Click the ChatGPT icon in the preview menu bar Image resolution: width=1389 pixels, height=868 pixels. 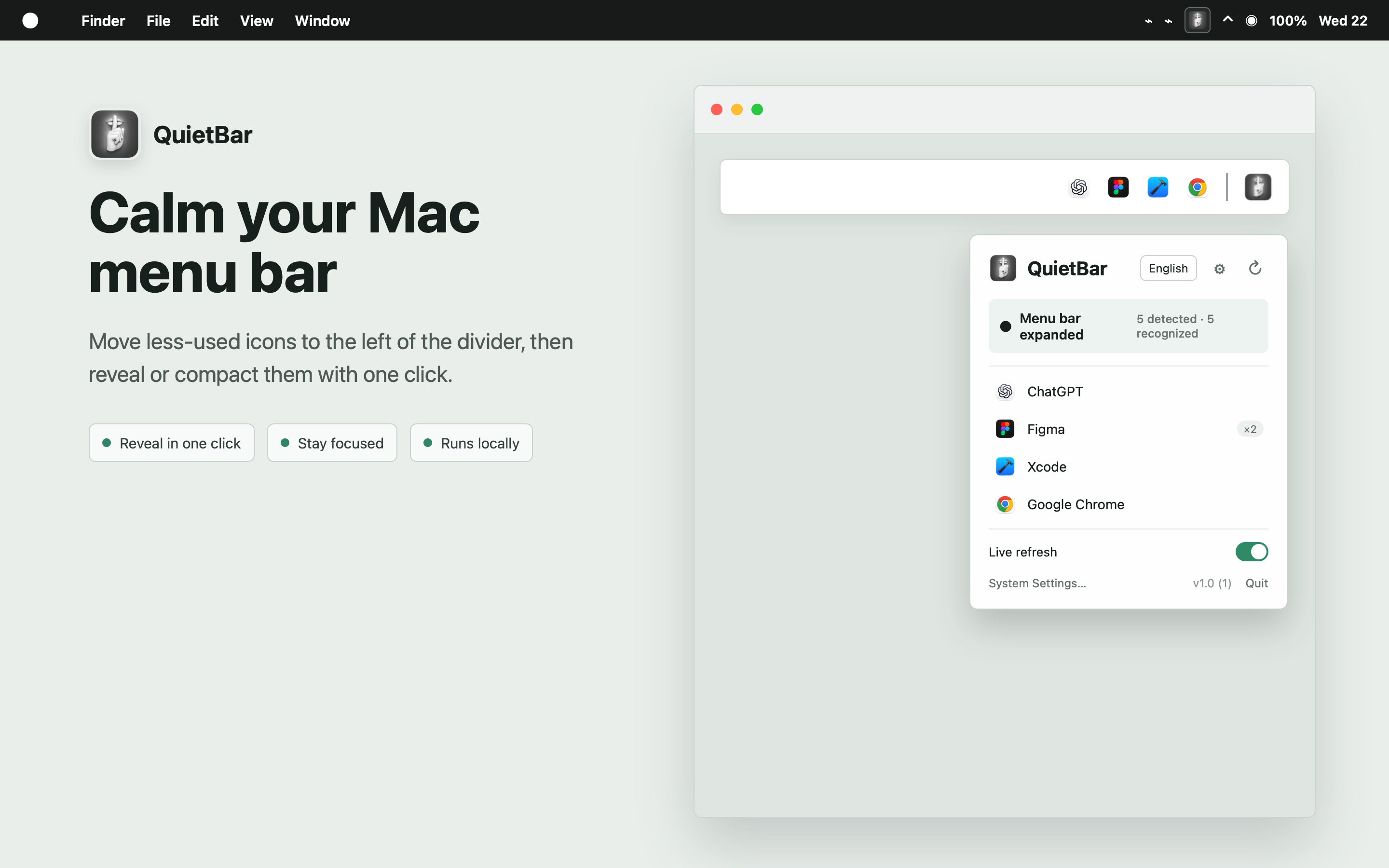tap(1078, 187)
